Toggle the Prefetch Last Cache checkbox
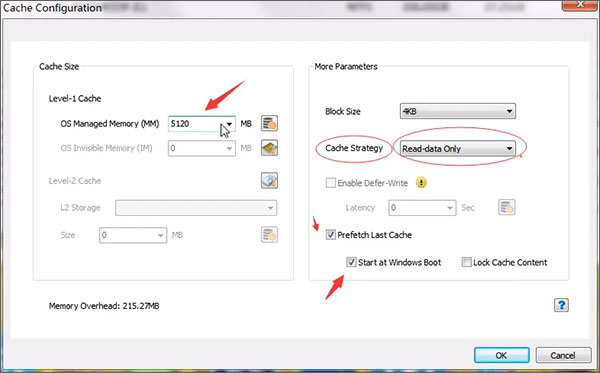Screen dimensions: 600x373 (331, 235)
